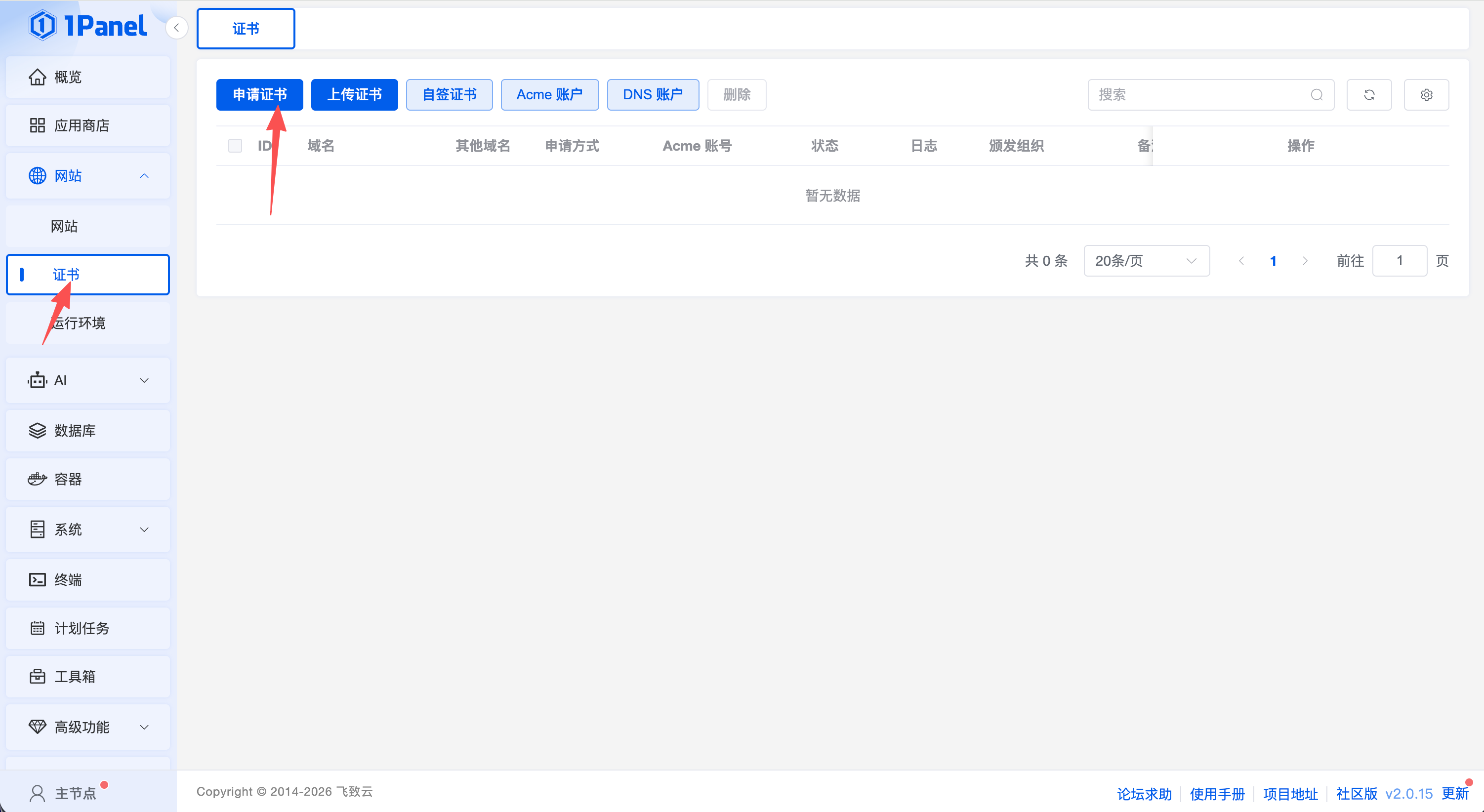The width and height of the screenshot is (1484, 812).
Task: Open the 容器 container section
Action: (x=87, y=479)
